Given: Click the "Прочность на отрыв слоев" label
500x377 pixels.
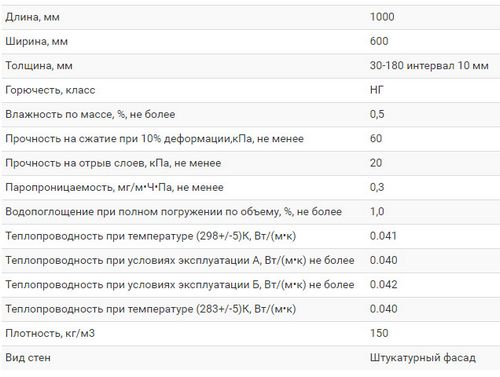Looking at the screenshot, I should tap(113, 163).
